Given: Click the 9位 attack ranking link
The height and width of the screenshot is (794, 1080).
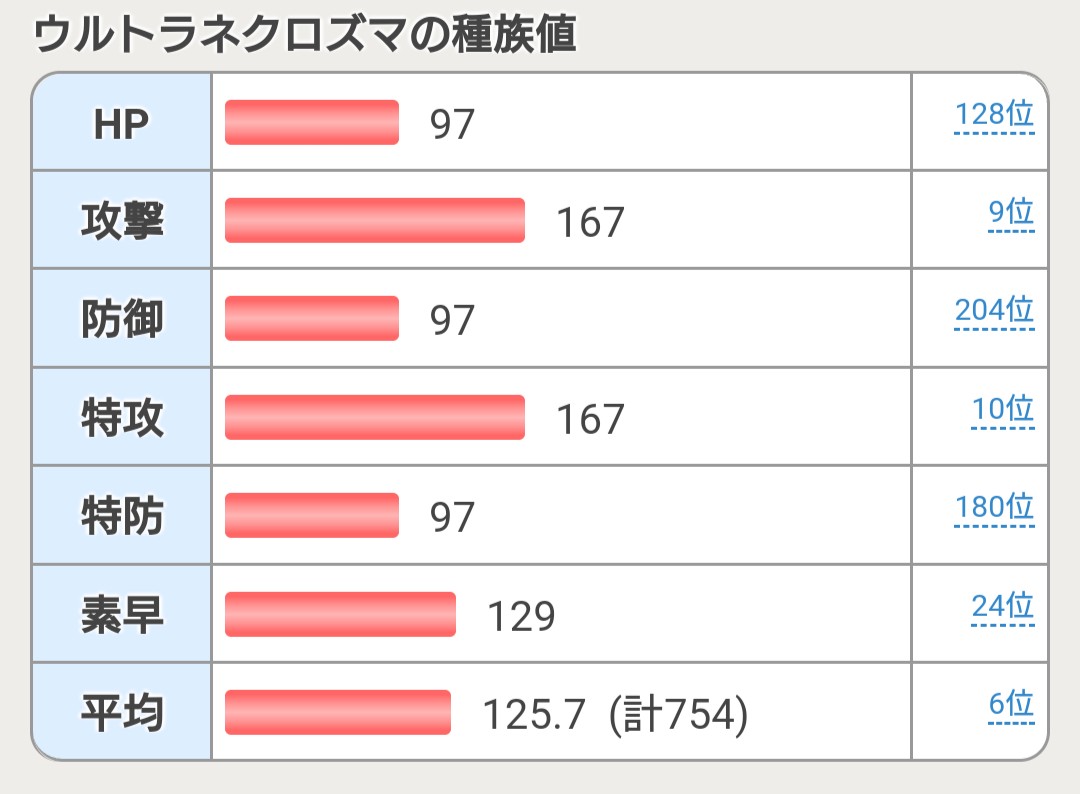Looking at the screenshot, I should 1010,213.
